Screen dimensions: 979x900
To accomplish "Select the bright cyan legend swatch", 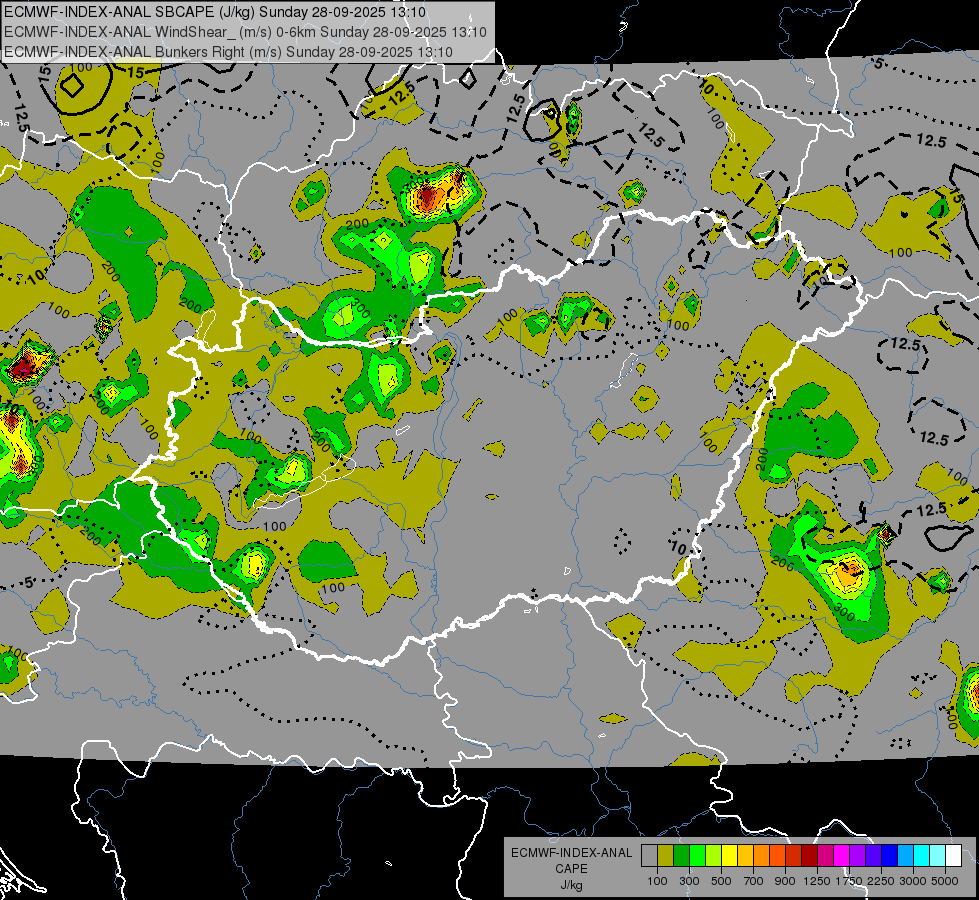I will tap(922, 856).
